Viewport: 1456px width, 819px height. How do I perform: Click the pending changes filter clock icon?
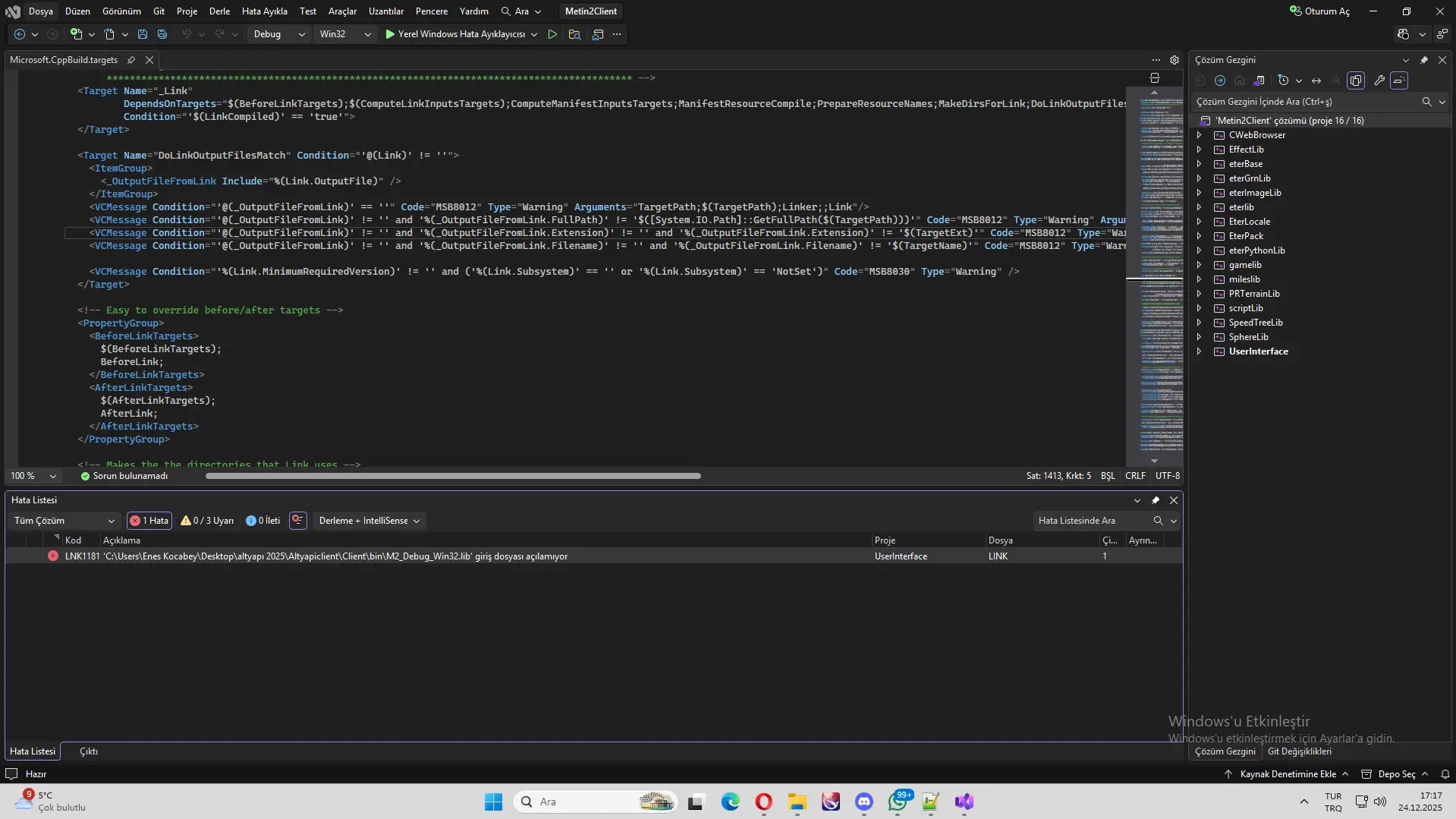1283,80
